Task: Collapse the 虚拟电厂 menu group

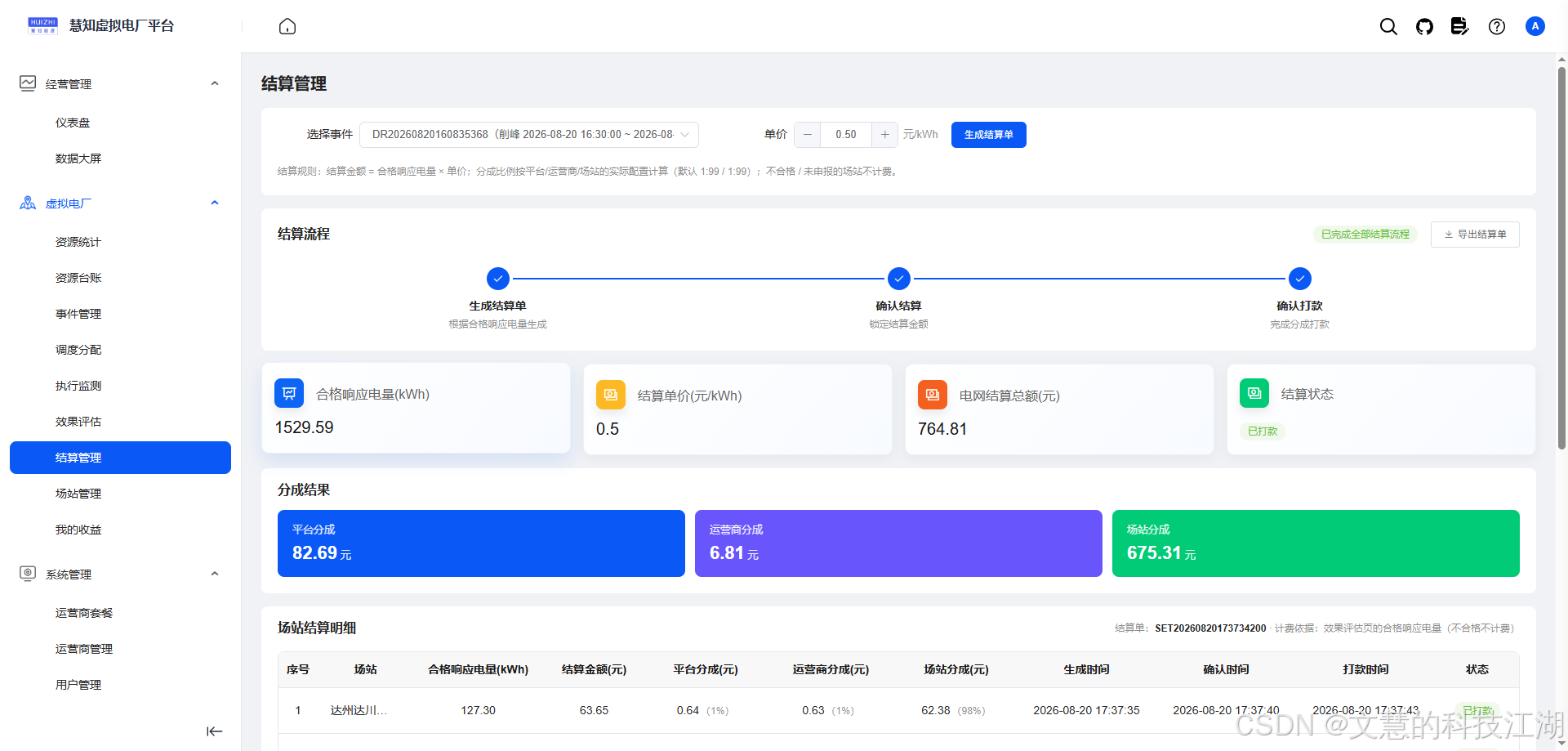Action: tap(215, 203)
